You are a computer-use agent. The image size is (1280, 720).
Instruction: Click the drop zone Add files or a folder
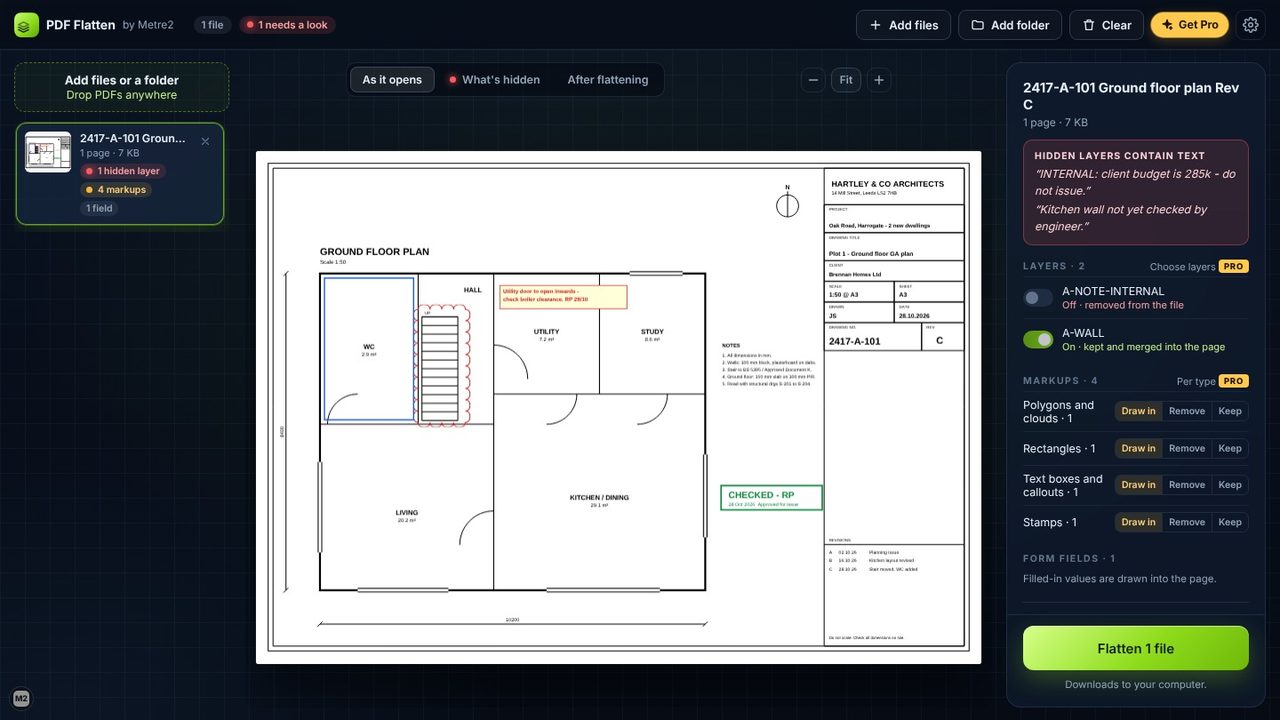[122, 87]
